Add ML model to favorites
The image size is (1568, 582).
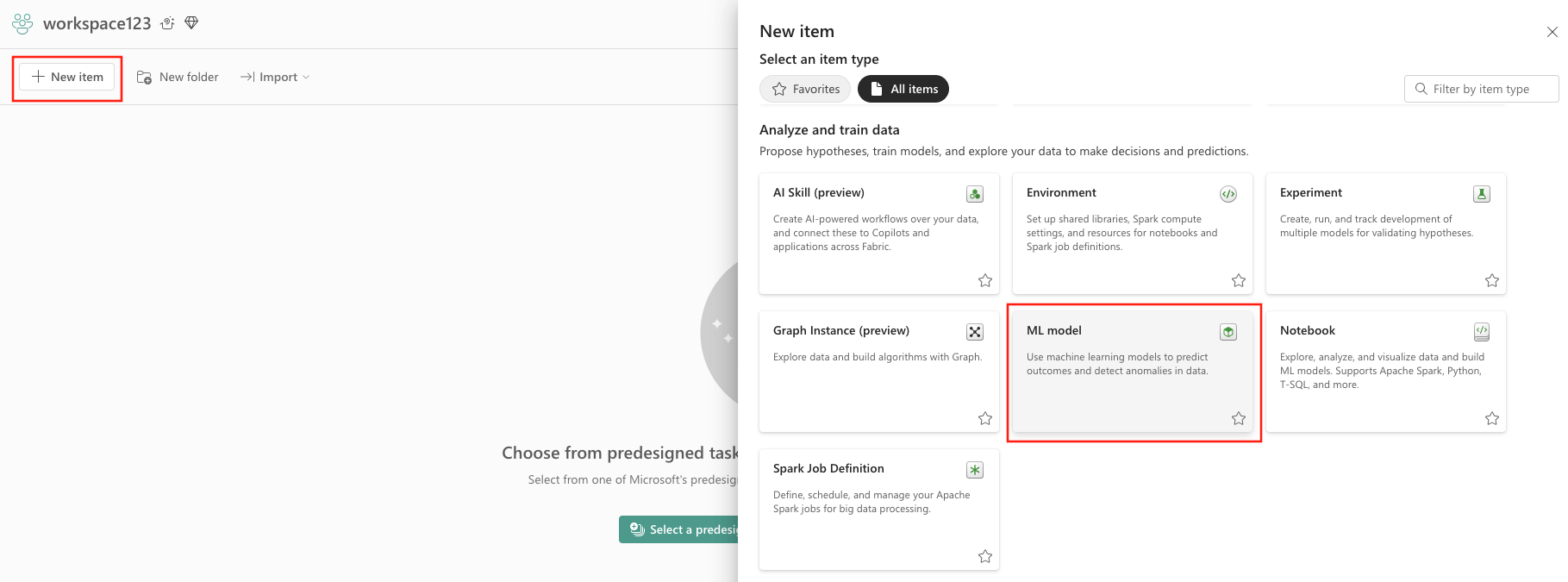(1239, 418)
